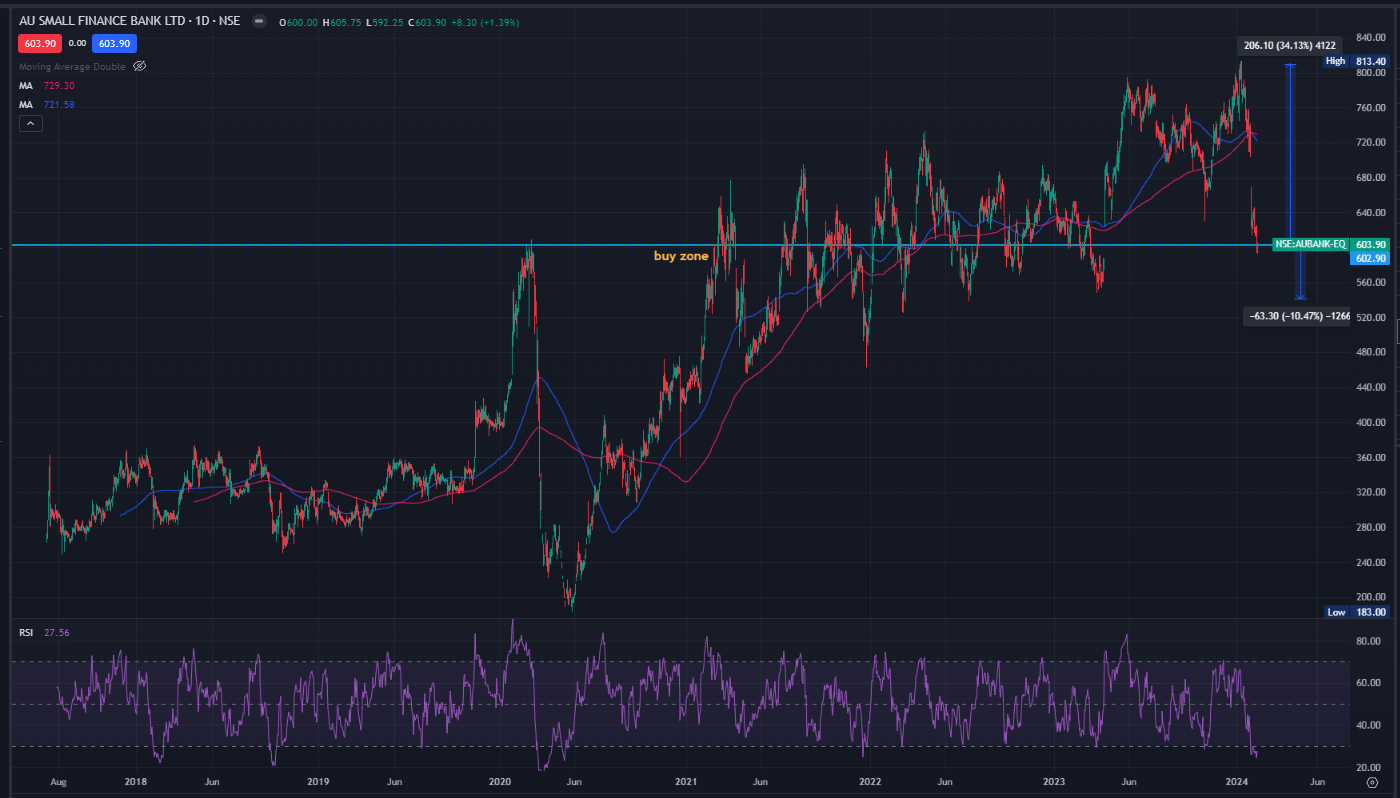Open the AU SMALL FINANCE BANK LTD symbol title
Image resolution: width=1400 pixels, height=798 pixels.
click(x=130, y=21)
